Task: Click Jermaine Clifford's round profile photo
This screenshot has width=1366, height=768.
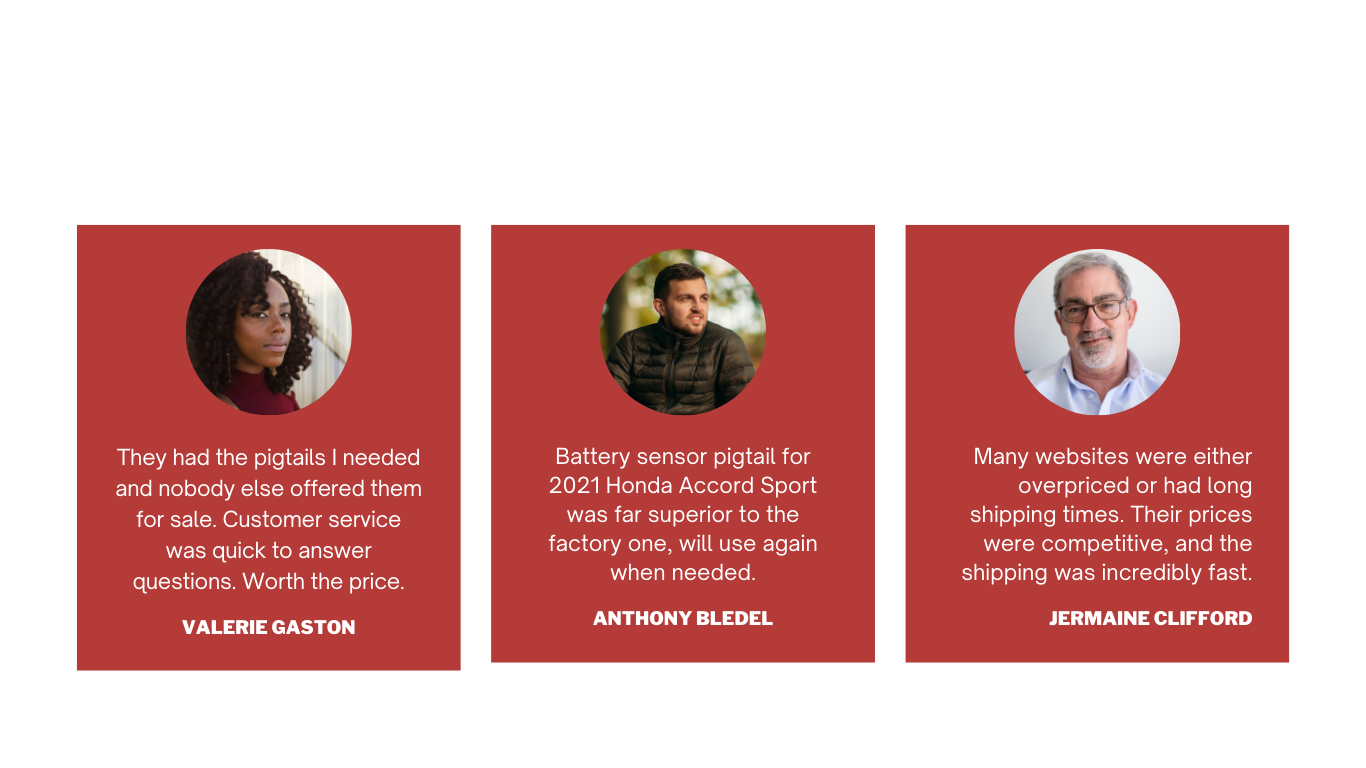Action: (1097, 332)
